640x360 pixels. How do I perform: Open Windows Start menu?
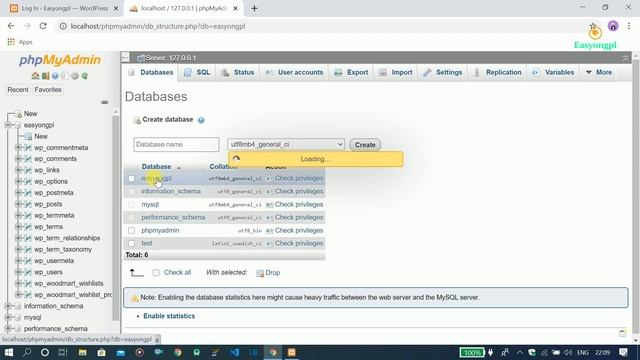pos(9,352)
